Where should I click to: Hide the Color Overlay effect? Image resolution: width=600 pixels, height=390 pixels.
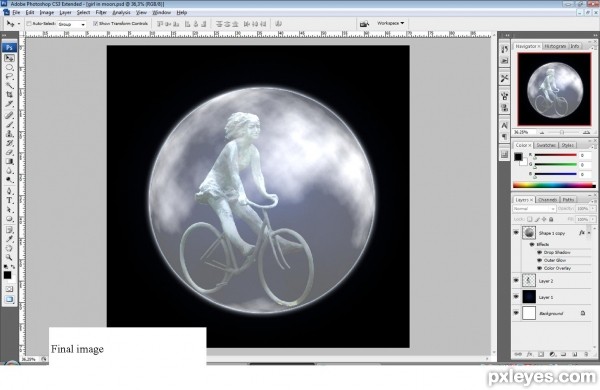coord(540,268)
